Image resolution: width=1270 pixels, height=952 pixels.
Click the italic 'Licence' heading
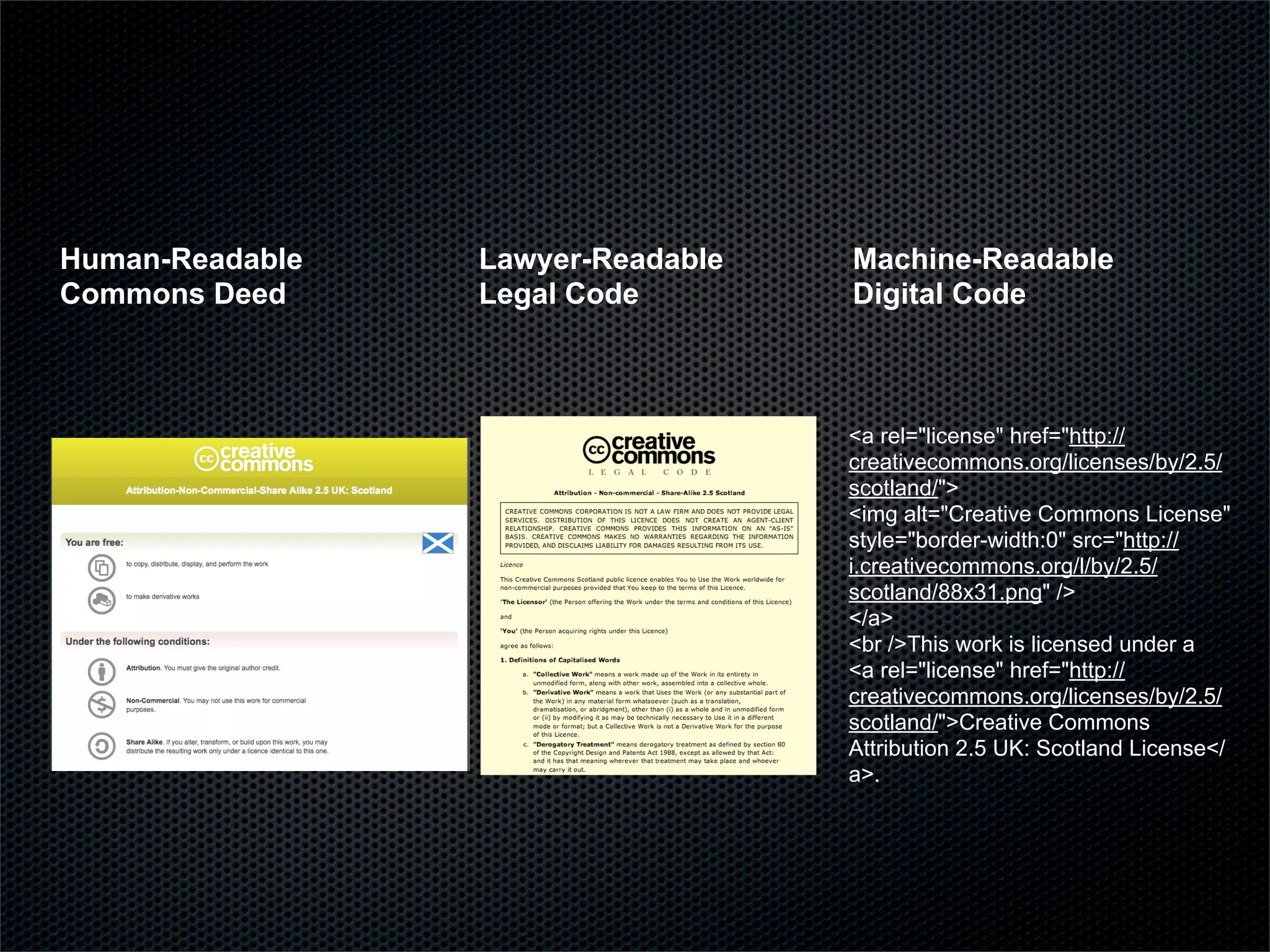coord(512,565)
